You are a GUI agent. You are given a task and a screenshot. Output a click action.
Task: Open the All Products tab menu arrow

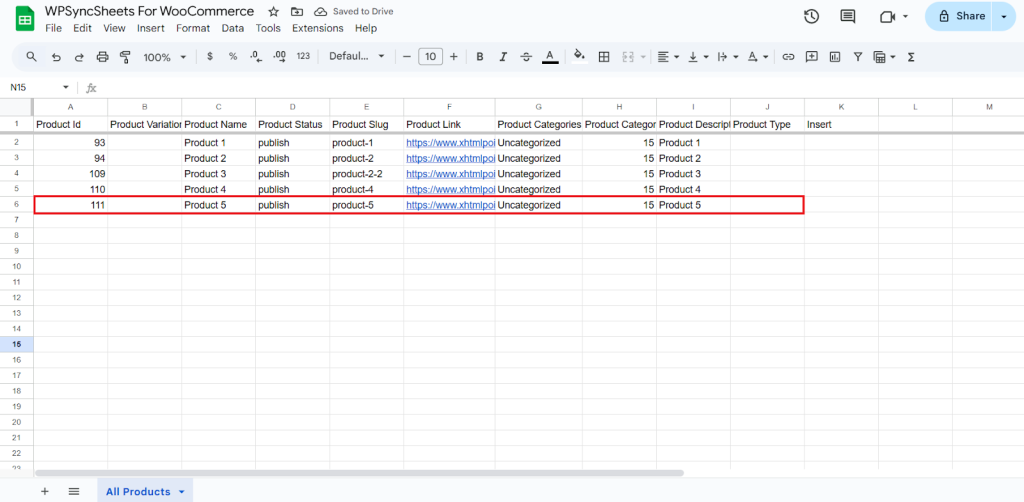click(x=182, y=492)
